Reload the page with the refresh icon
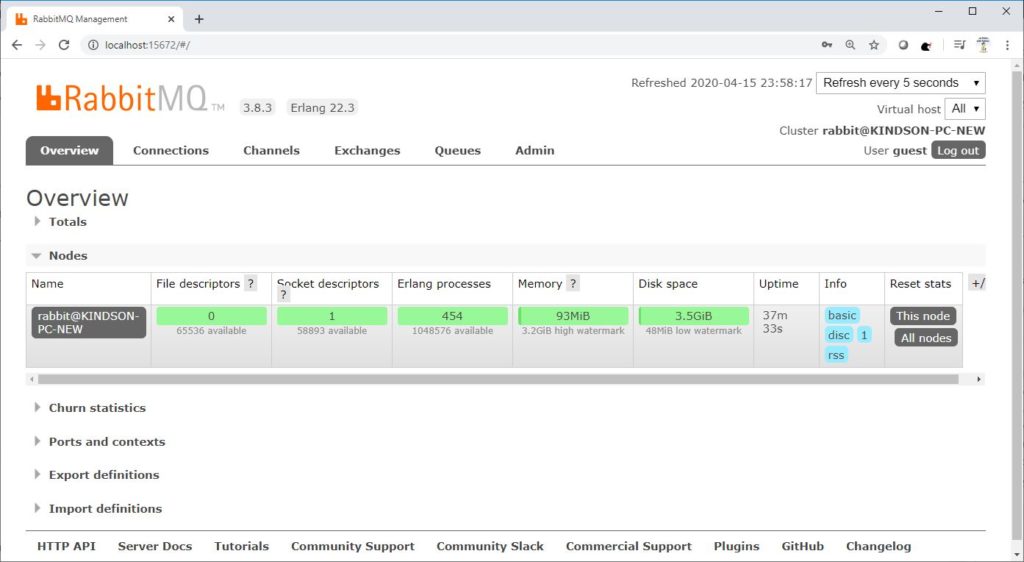This screenshot has width=1024, height=562. coord(63,45)
